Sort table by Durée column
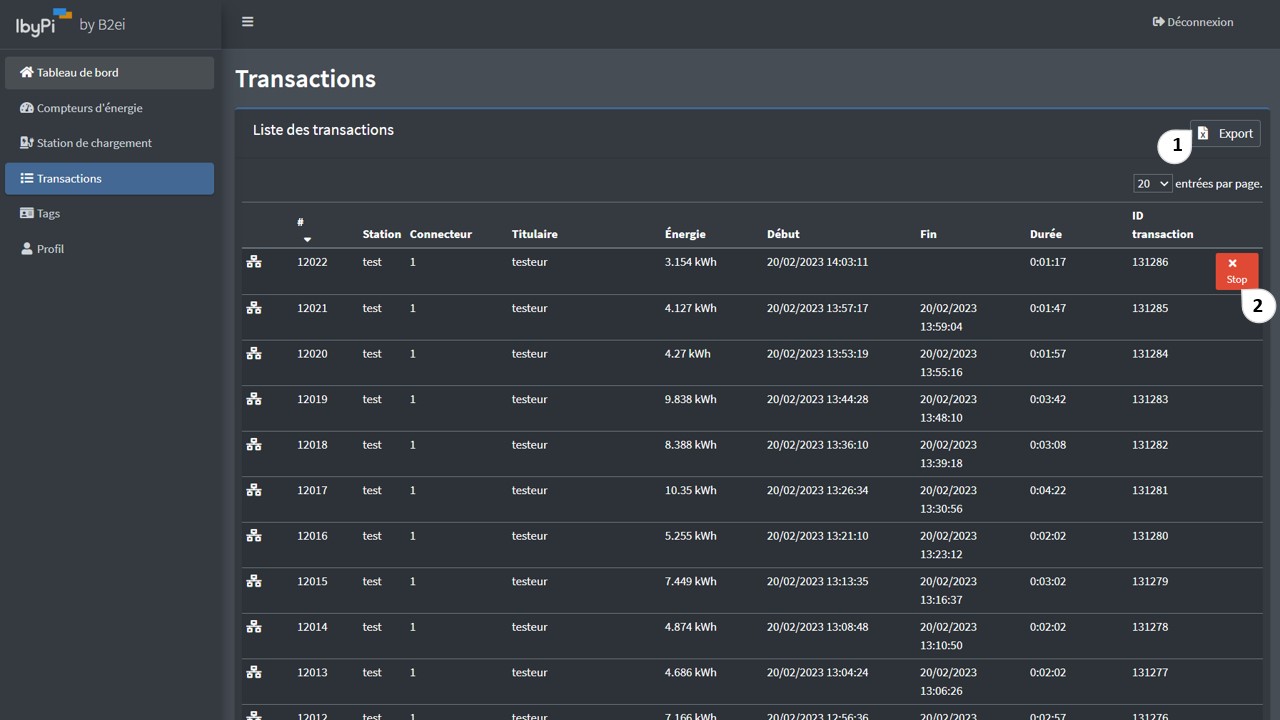Viewport: 1280px width, 720px height. coord(1046,234)
